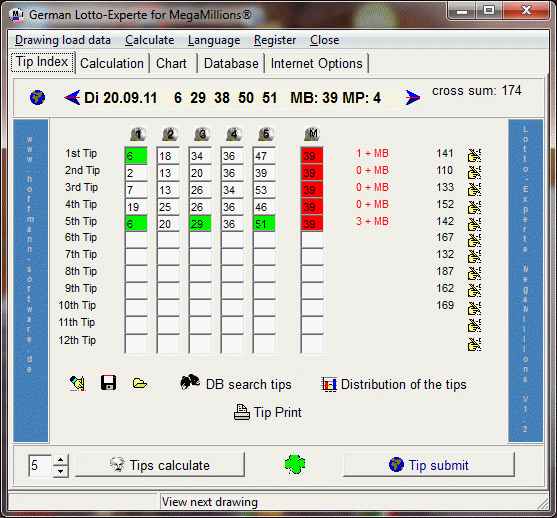This screenshot has height=518, width=557.
Task: Switch to the Calculation tab
Action: (x=112, y=64)
